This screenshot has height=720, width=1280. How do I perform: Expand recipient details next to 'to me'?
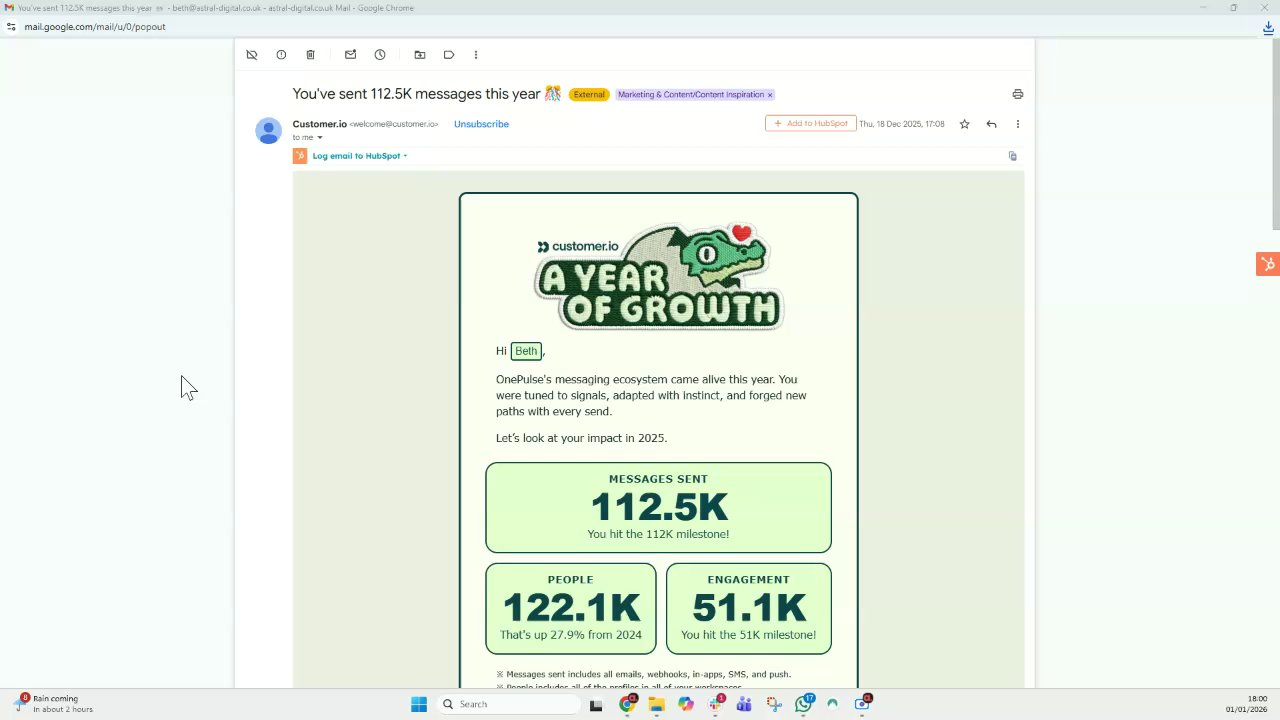pyautogui.click(x=320, y=138)
